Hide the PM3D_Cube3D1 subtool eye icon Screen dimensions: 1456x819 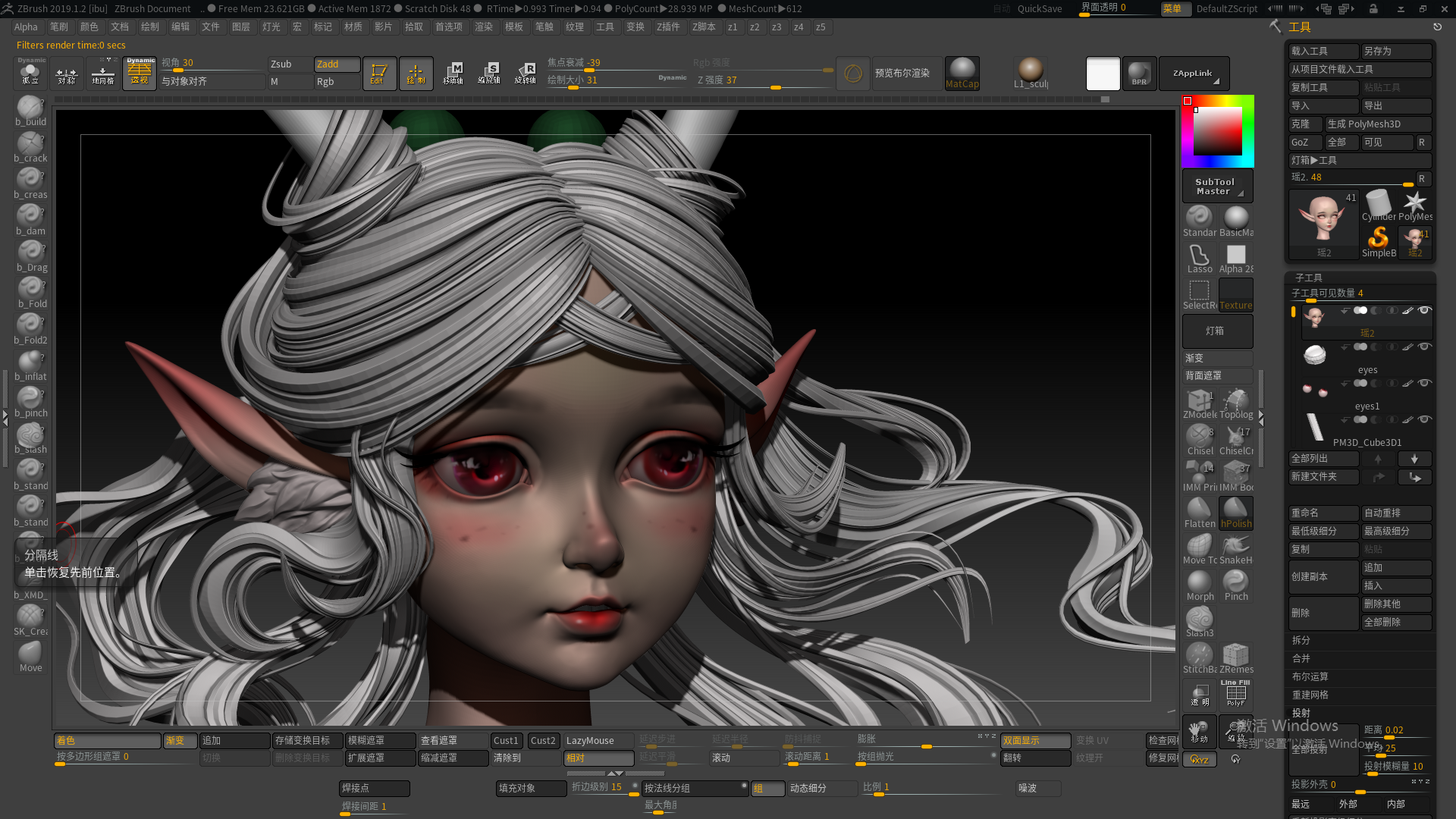[1424, 419]
